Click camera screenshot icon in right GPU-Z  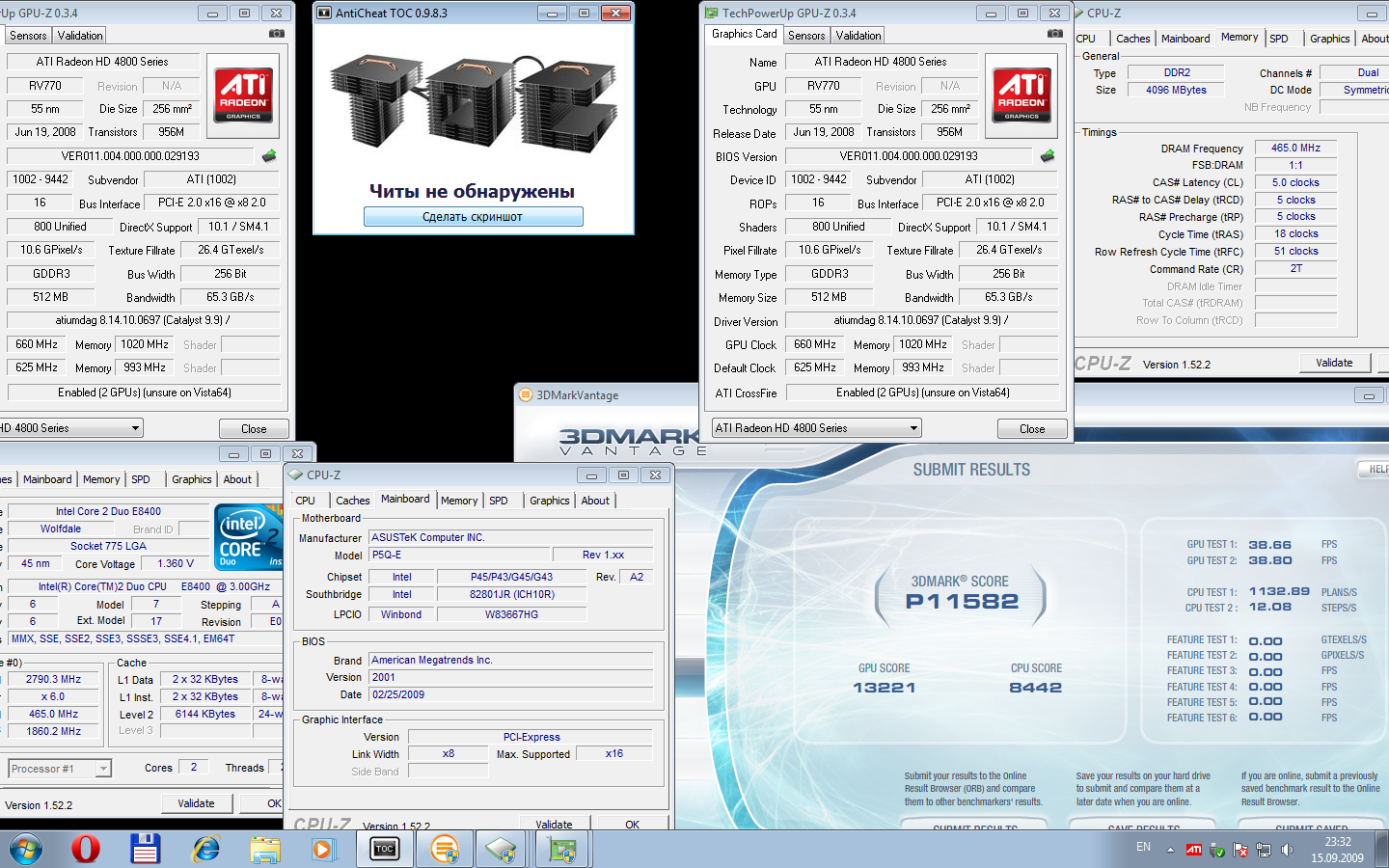coord(1054,33)
